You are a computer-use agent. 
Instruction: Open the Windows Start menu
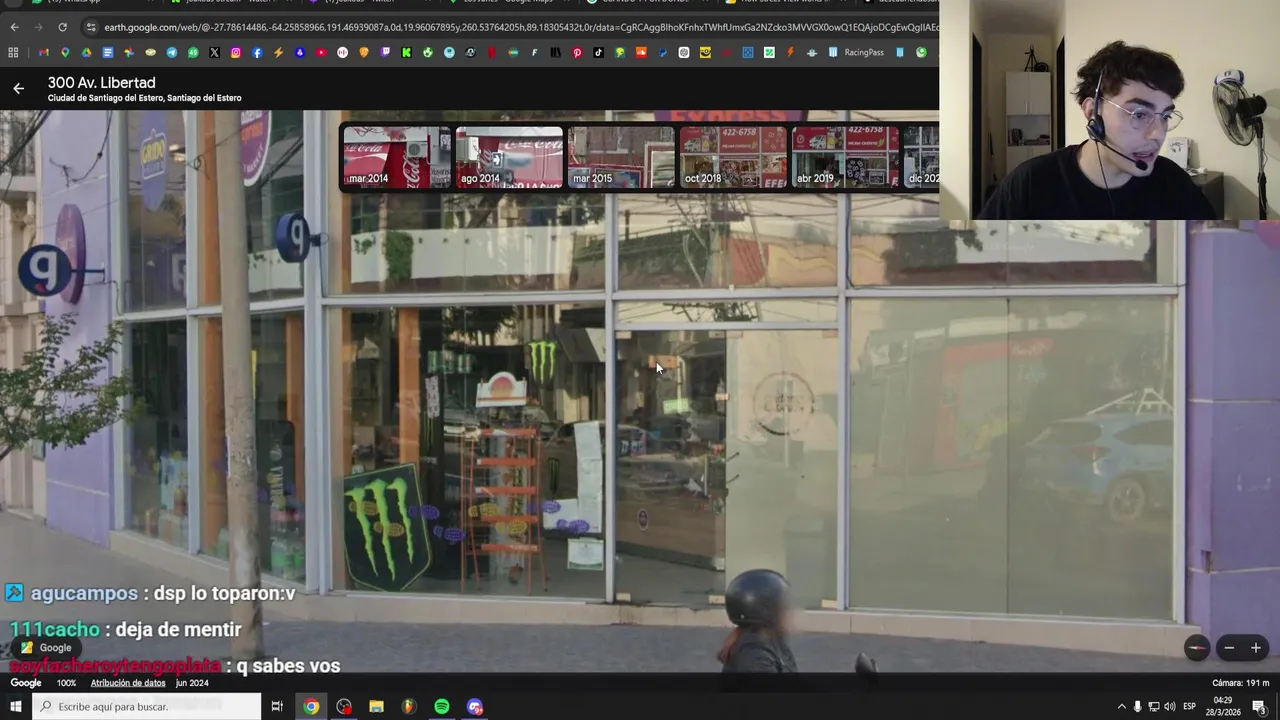pos(16,706)
